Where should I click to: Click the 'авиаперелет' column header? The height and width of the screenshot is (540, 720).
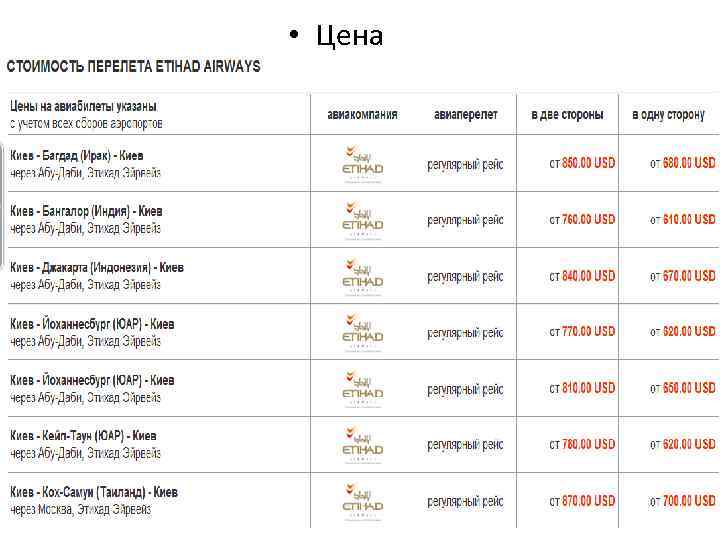click(x=465, y=115)
